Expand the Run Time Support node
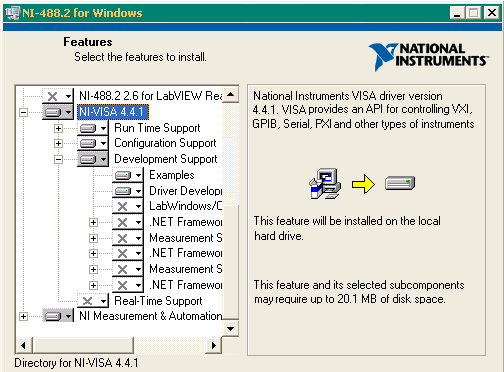Viewport: 504px width, 372px height. [x=58, y=128]
